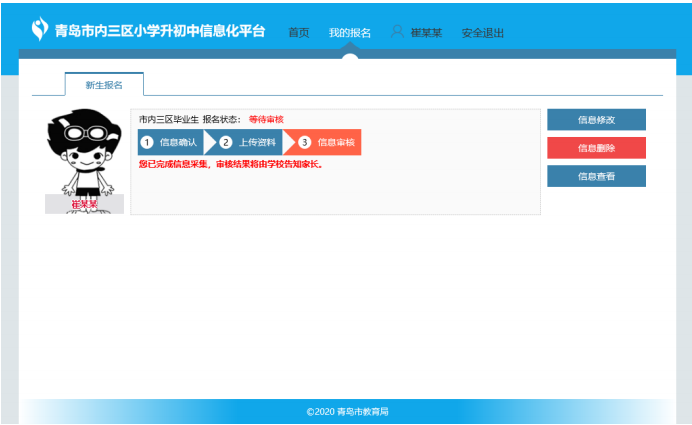The image size is (692, 425).
Task: Click the red 等待审核 status text
Action: coord(266,119)
